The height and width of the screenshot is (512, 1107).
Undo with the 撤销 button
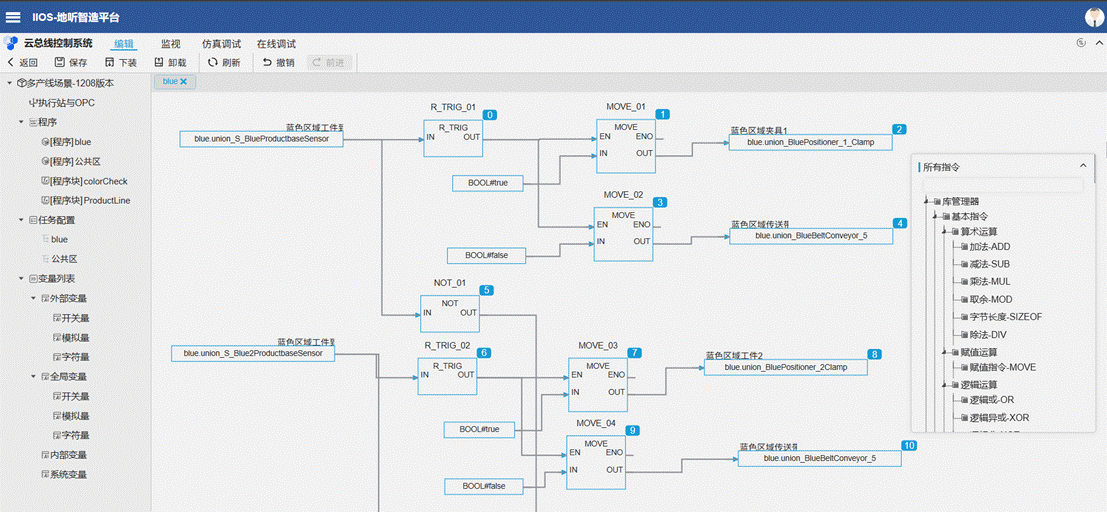[x=278, y=62]
